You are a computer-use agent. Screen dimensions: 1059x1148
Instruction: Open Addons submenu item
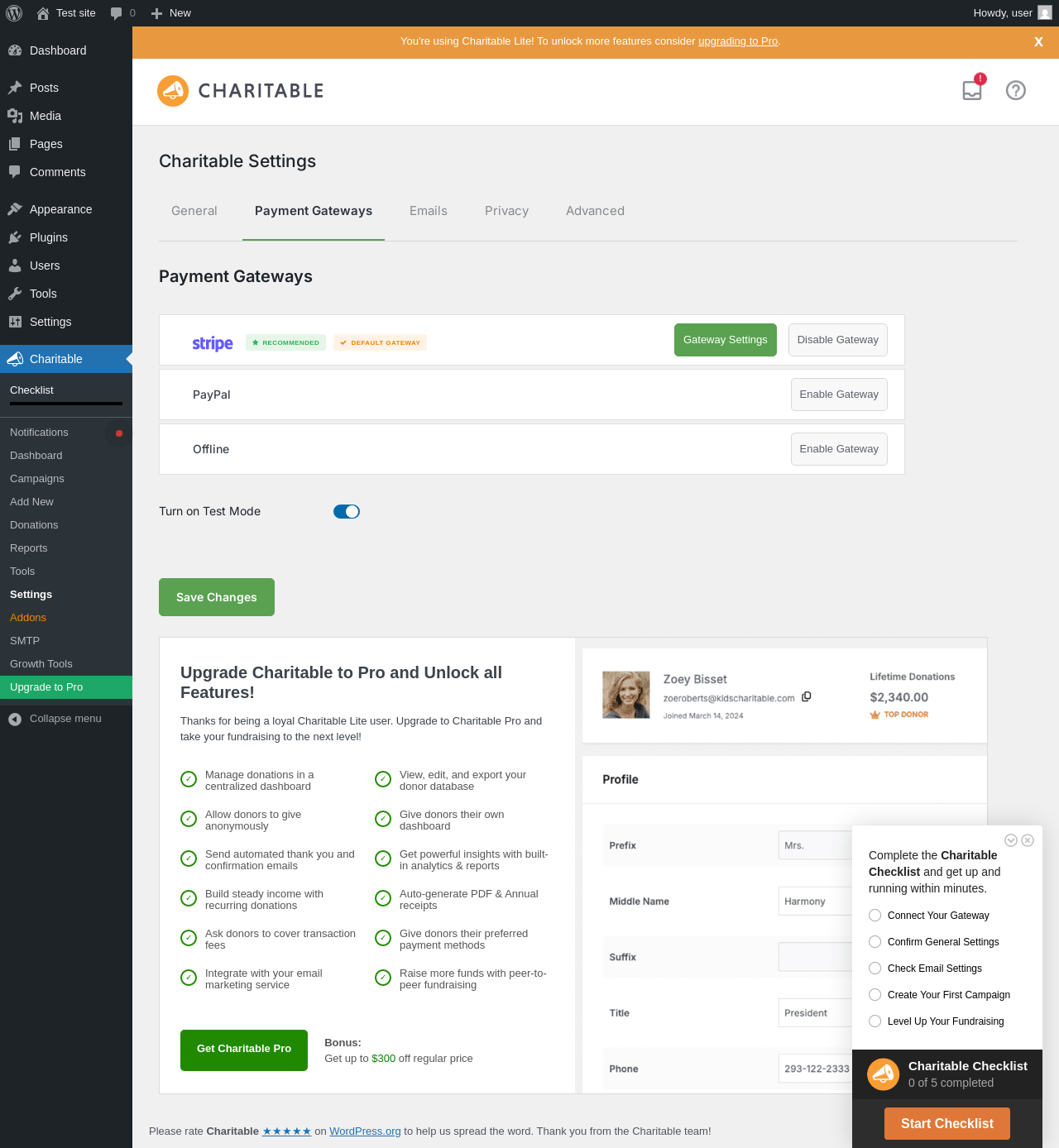click(66, 618)
